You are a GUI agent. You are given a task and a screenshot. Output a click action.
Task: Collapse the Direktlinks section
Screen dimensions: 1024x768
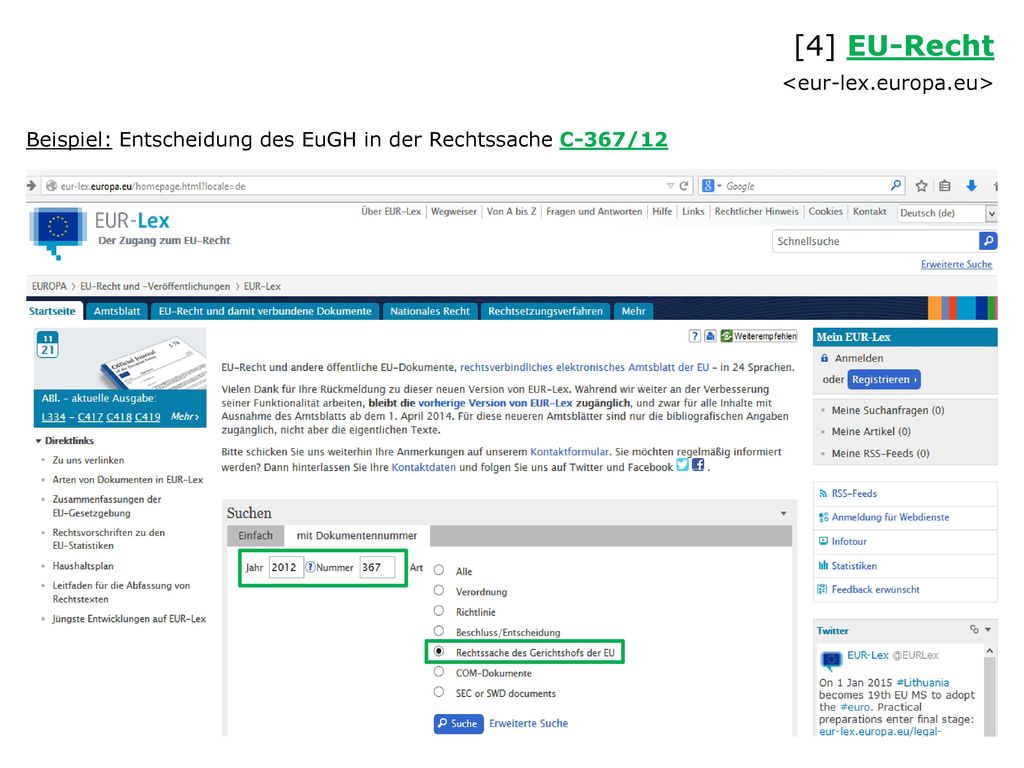39,441
